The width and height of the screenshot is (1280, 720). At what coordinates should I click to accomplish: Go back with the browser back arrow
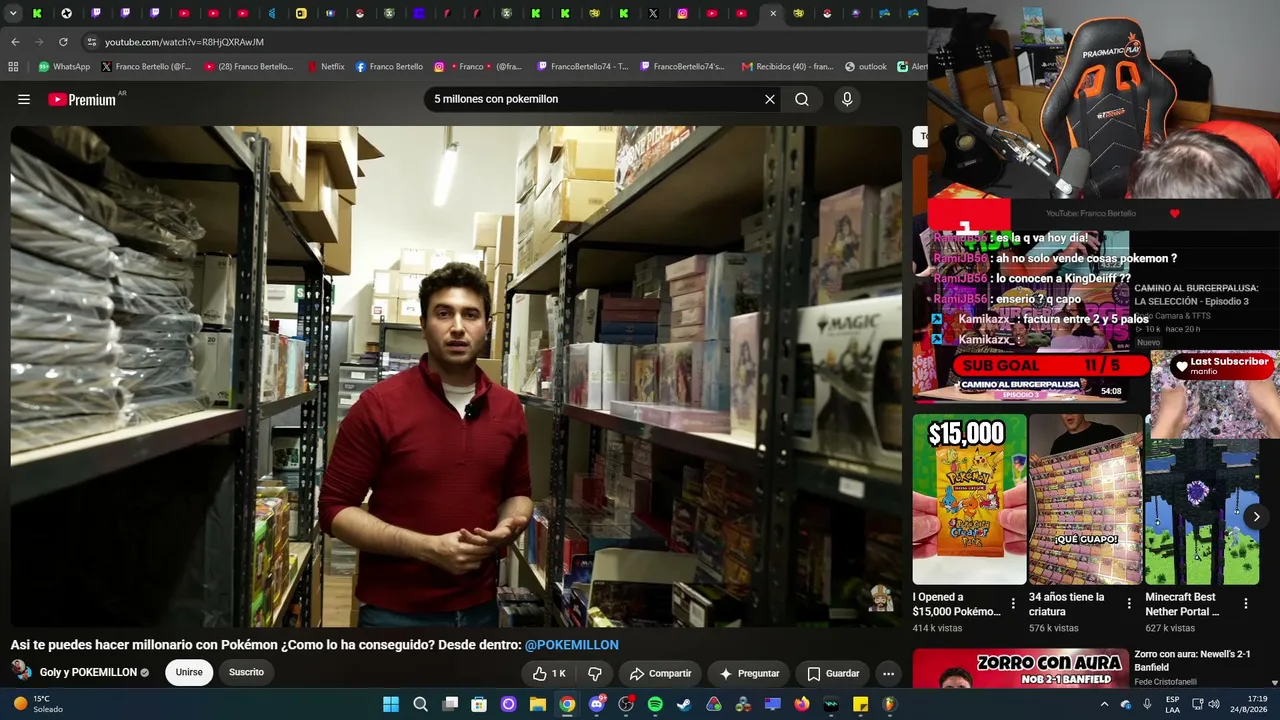[15, 42]
